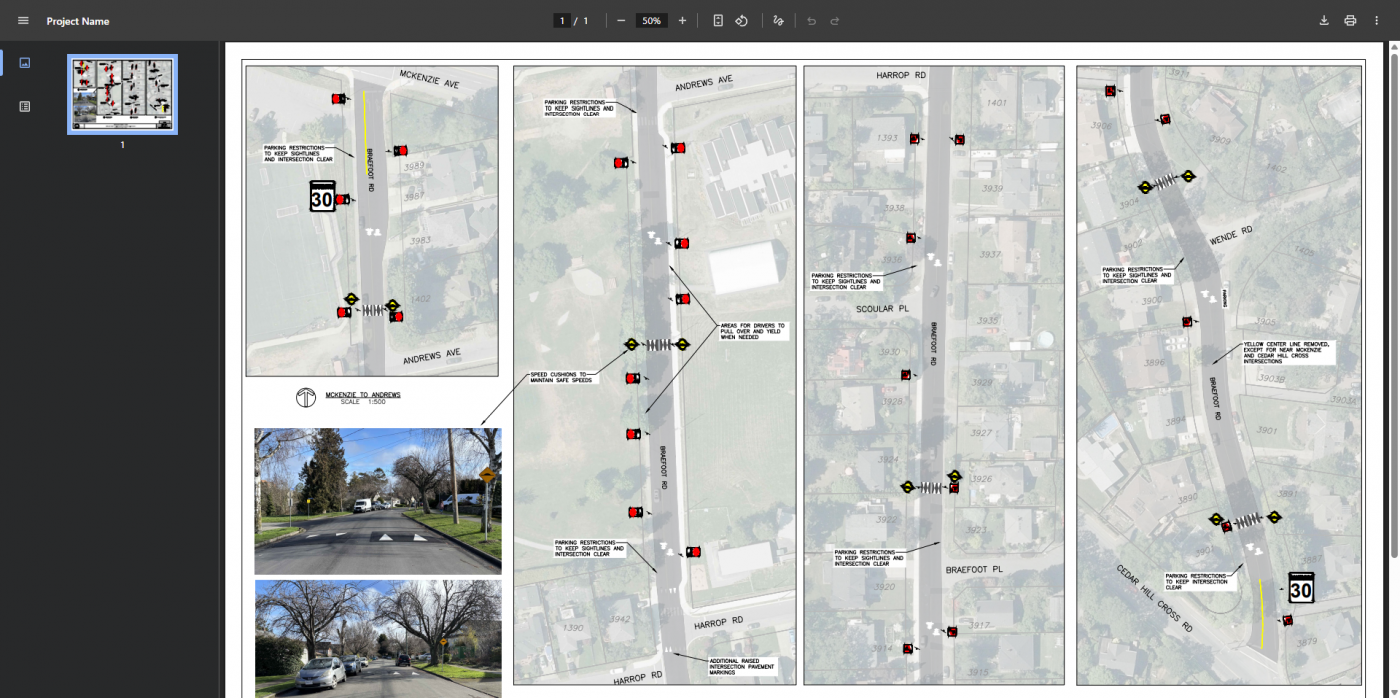Click the 30 speed sign near McKenzie Ave
This screenshot has width=1400, height=698.
click(321, 196)
